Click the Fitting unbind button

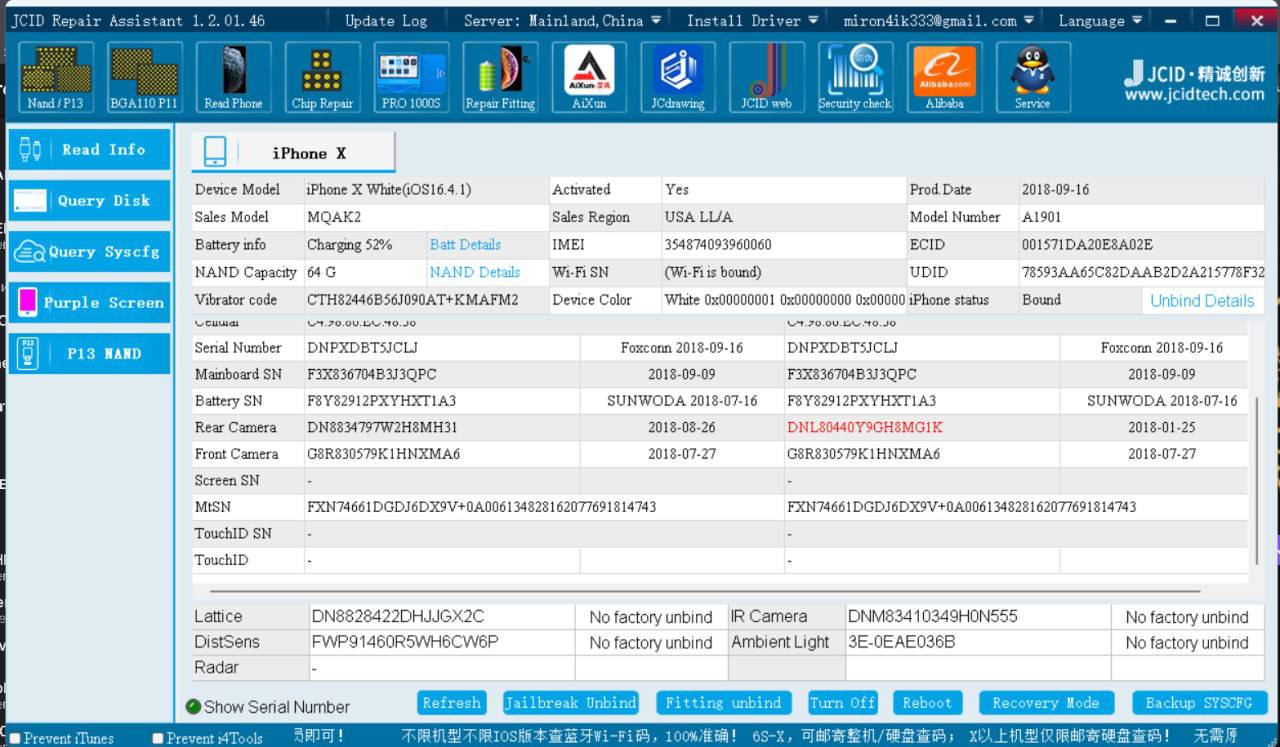coord(724,703)
